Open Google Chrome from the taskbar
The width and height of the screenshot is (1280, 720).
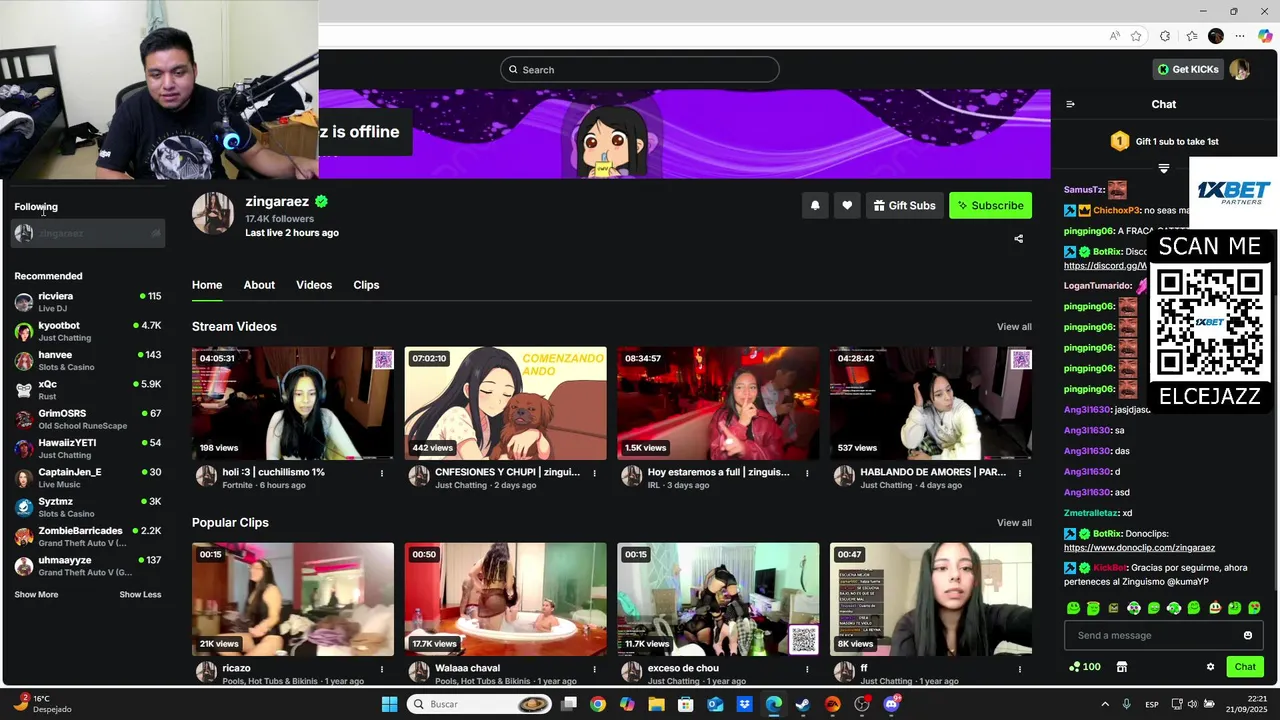tap(598, 704)
